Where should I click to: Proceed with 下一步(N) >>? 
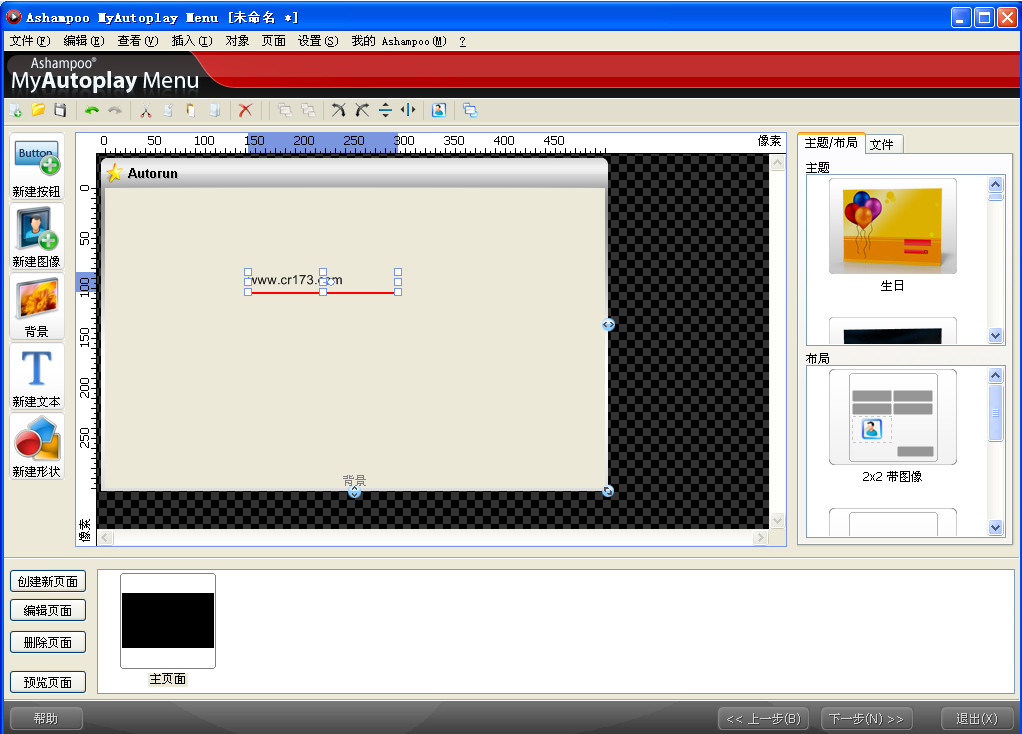tap(866, 719)
